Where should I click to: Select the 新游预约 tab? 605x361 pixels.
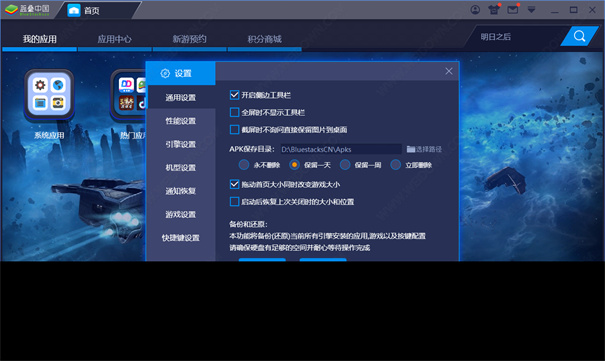[x=189, y=39]
